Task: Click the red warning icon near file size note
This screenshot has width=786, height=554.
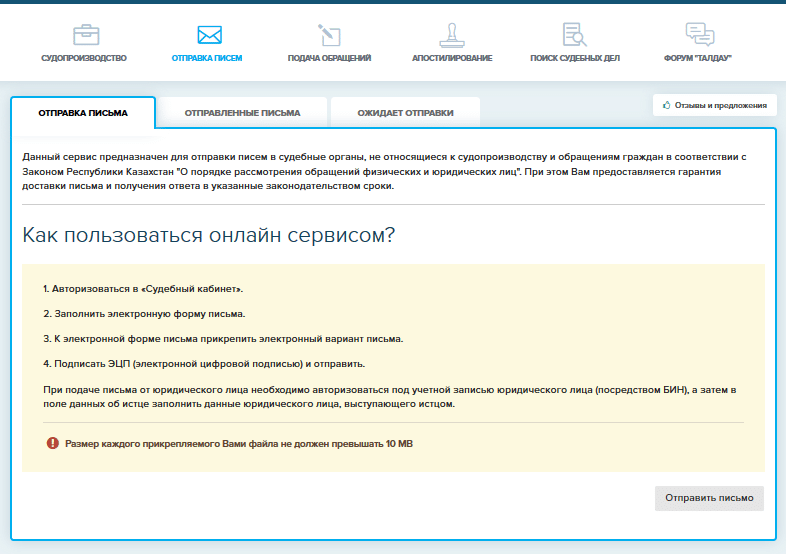Action: (52, 443)
